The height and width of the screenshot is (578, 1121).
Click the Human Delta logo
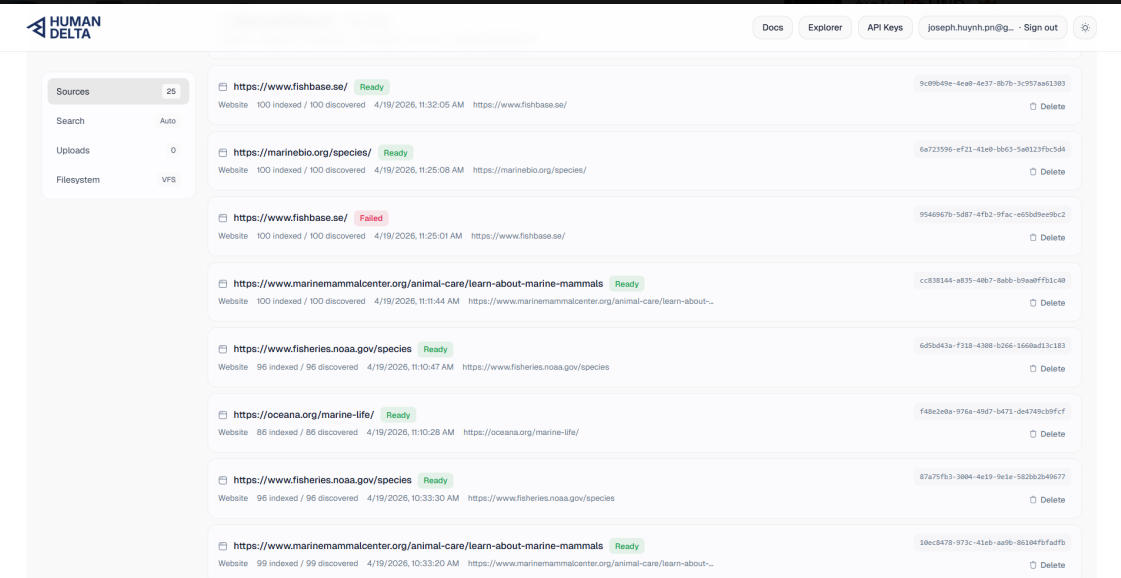tap(64, 27)
